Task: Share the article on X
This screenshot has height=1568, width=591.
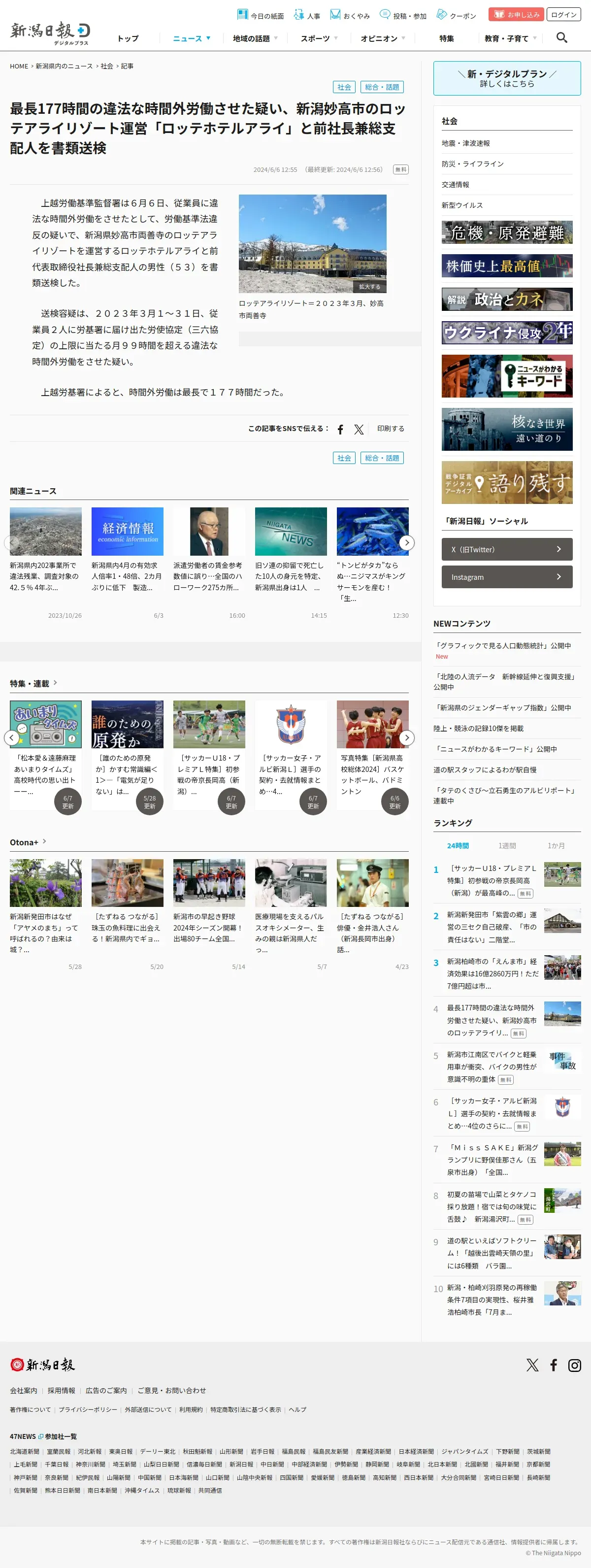Action: click(x=359, y=429)
